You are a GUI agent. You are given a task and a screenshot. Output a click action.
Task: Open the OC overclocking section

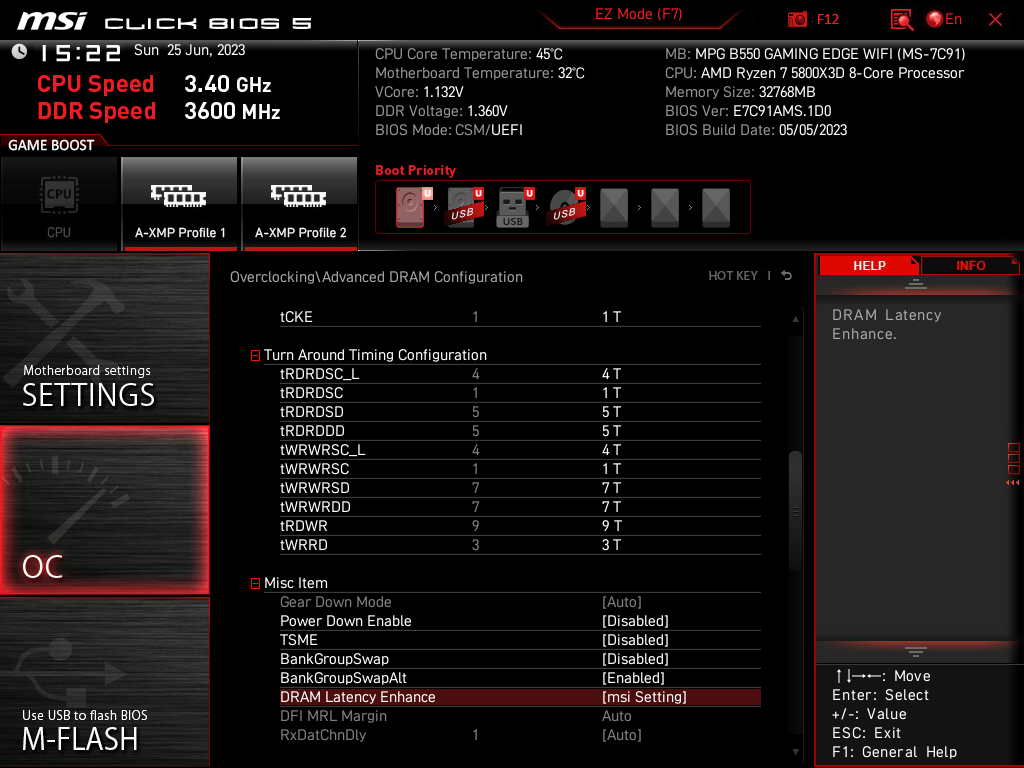(104, 510)
